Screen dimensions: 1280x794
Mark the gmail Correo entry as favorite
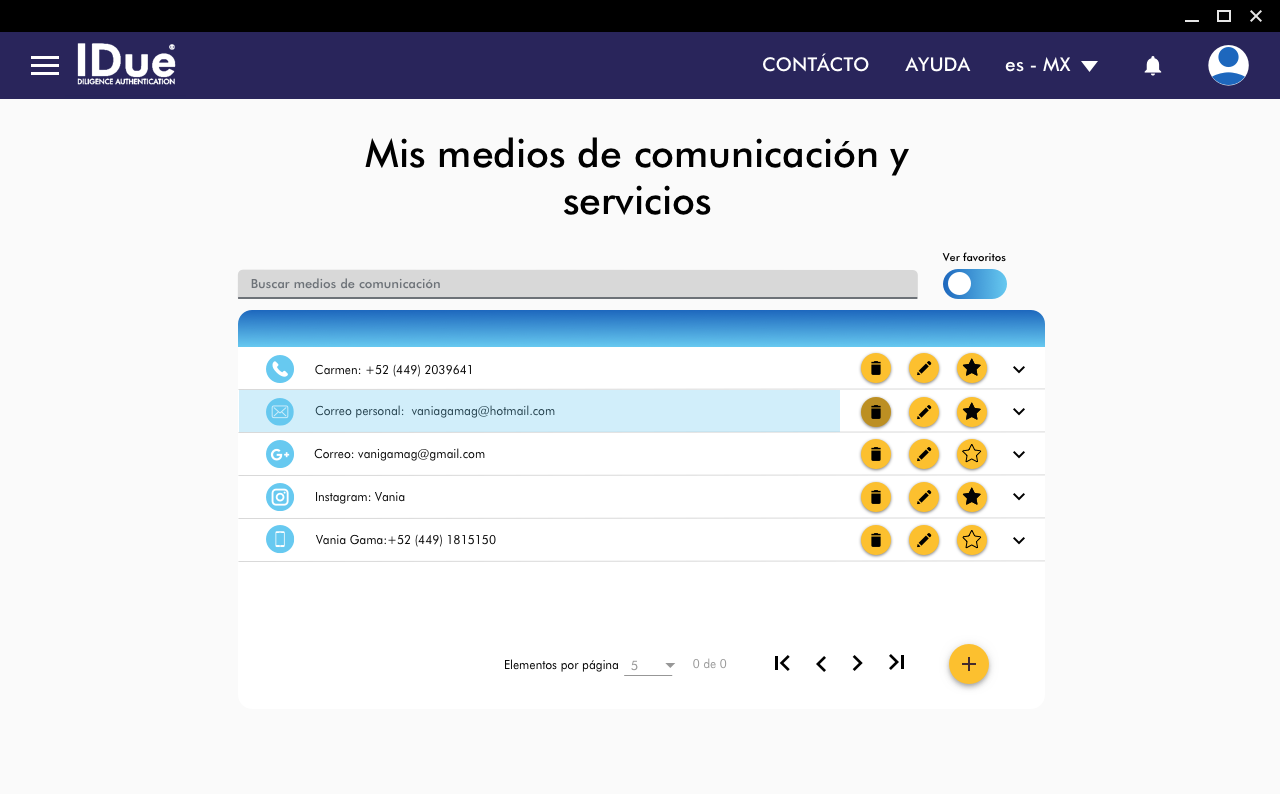pos(971,454)
